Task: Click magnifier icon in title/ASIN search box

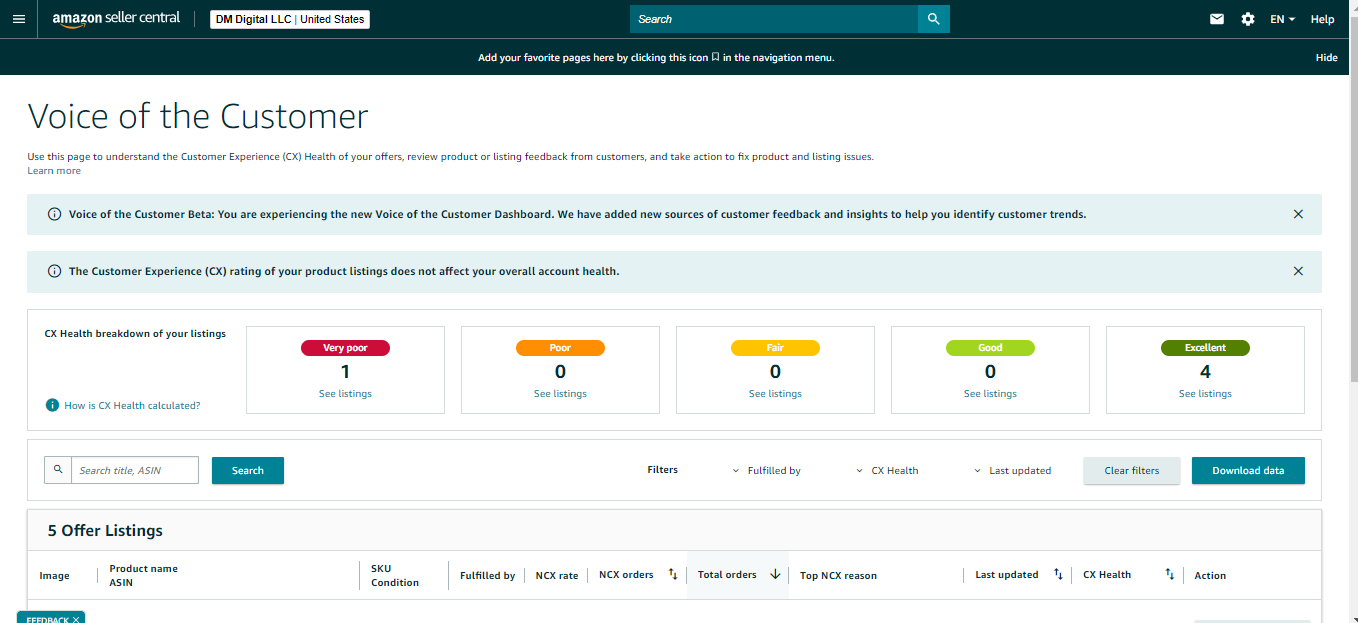Action: point(58,469)
